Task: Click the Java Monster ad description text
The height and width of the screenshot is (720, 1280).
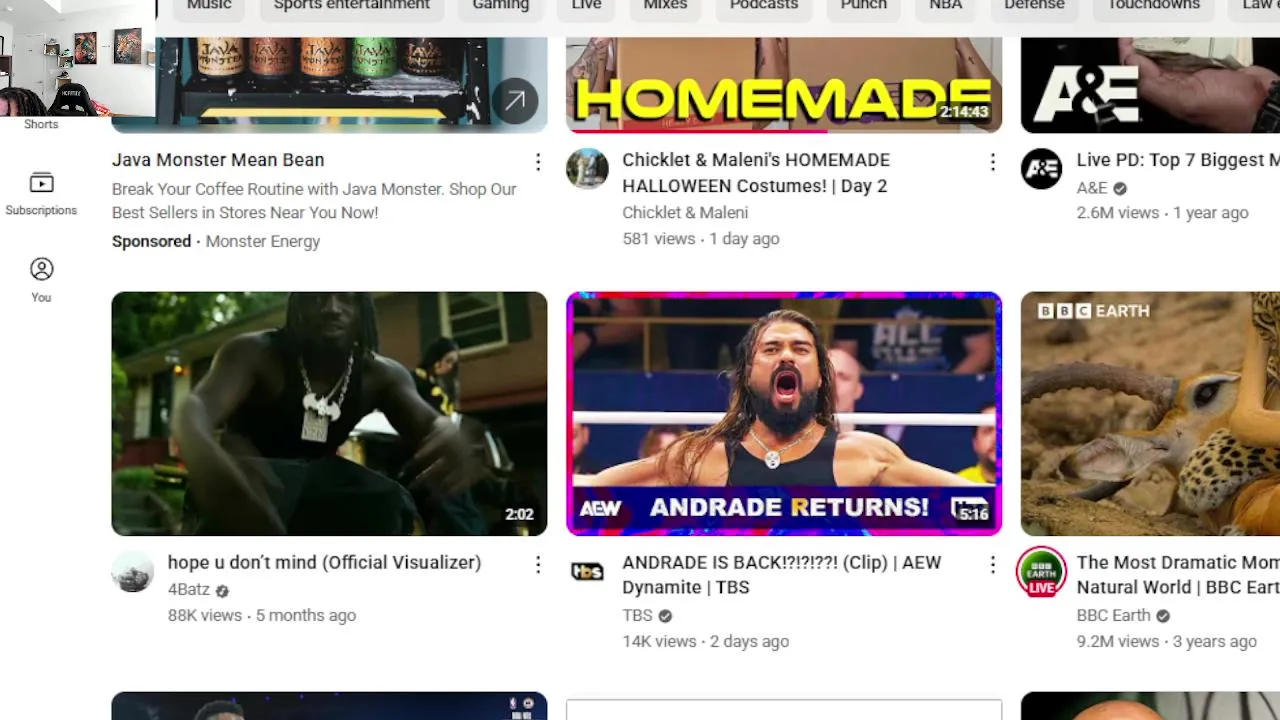Action: tap(314, 201)
